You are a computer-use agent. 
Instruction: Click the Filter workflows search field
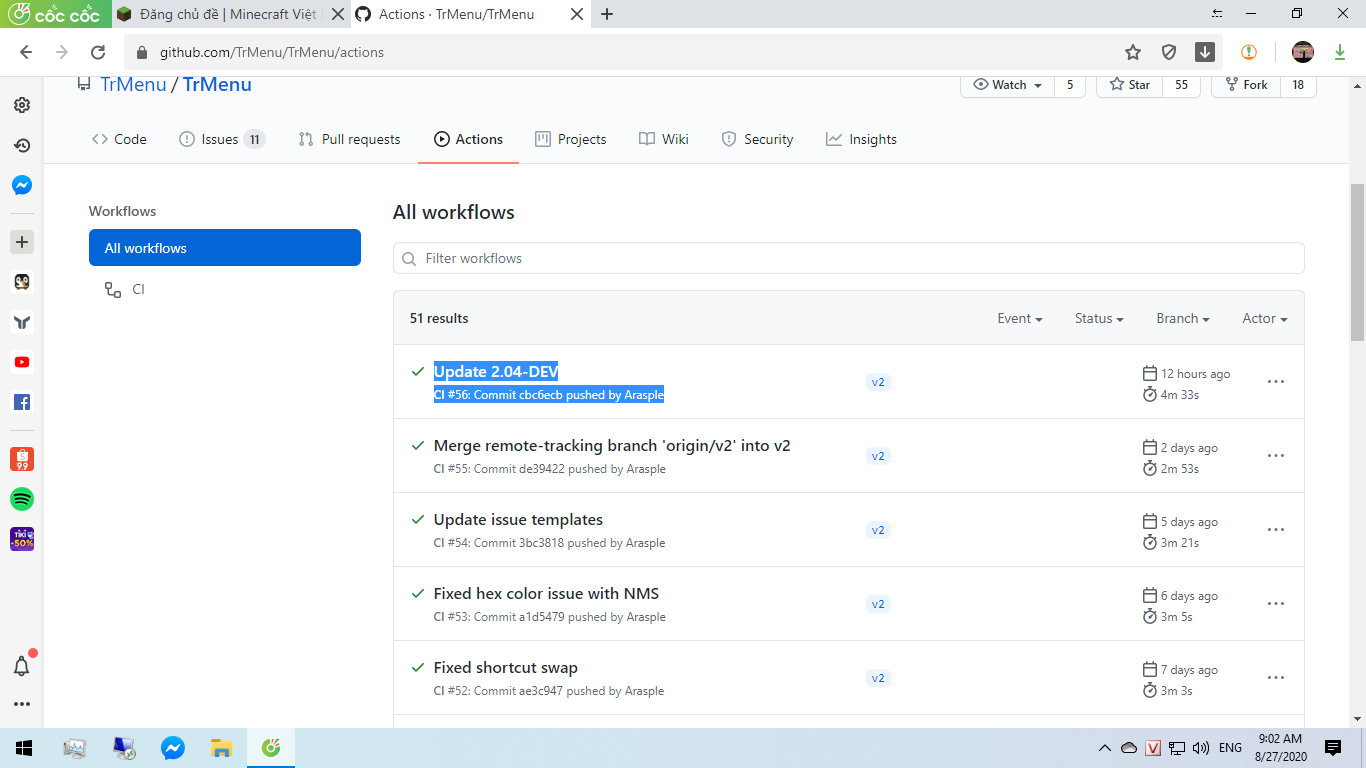pos(848,258)
